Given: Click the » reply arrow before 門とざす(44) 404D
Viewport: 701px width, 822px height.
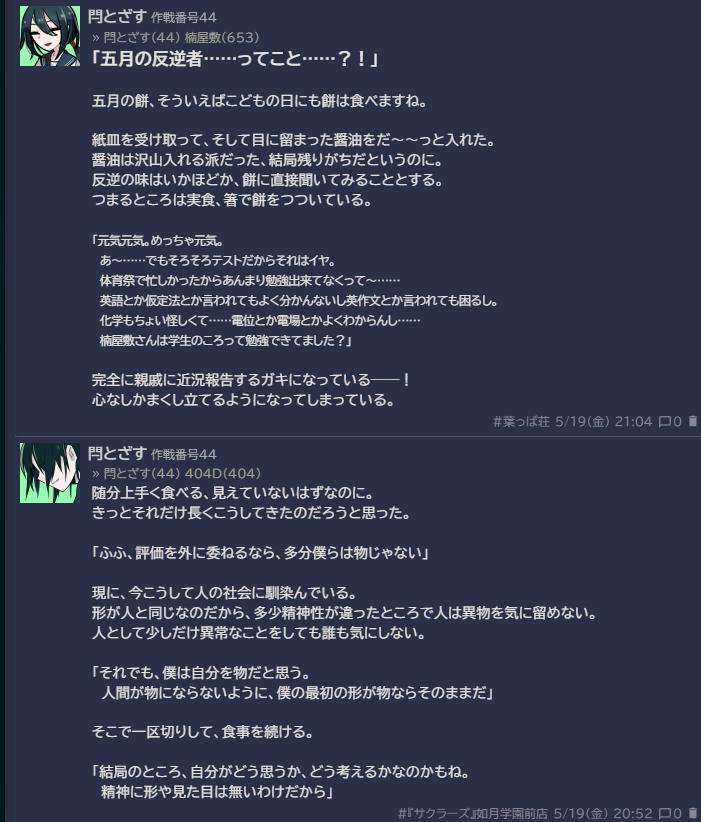Looking at the screenshot, I should click(x=96, y=473).
